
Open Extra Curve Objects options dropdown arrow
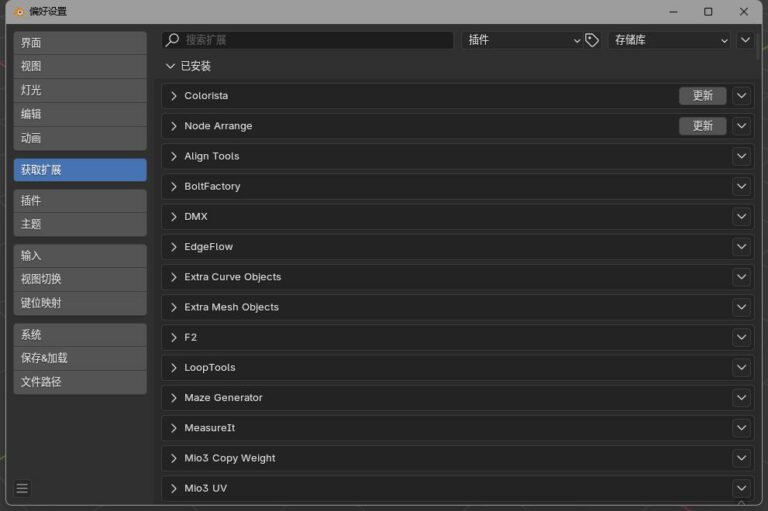coord(742,277)
